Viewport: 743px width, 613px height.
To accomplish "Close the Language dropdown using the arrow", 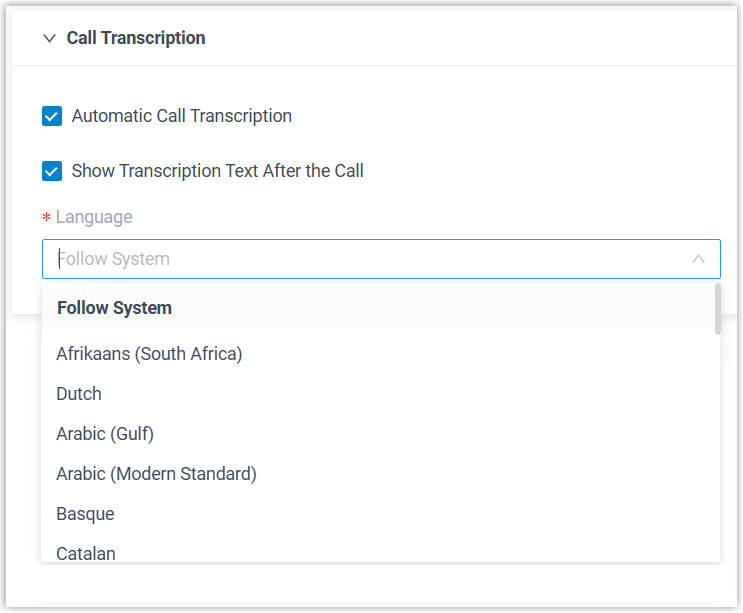I will click(699, 259).
